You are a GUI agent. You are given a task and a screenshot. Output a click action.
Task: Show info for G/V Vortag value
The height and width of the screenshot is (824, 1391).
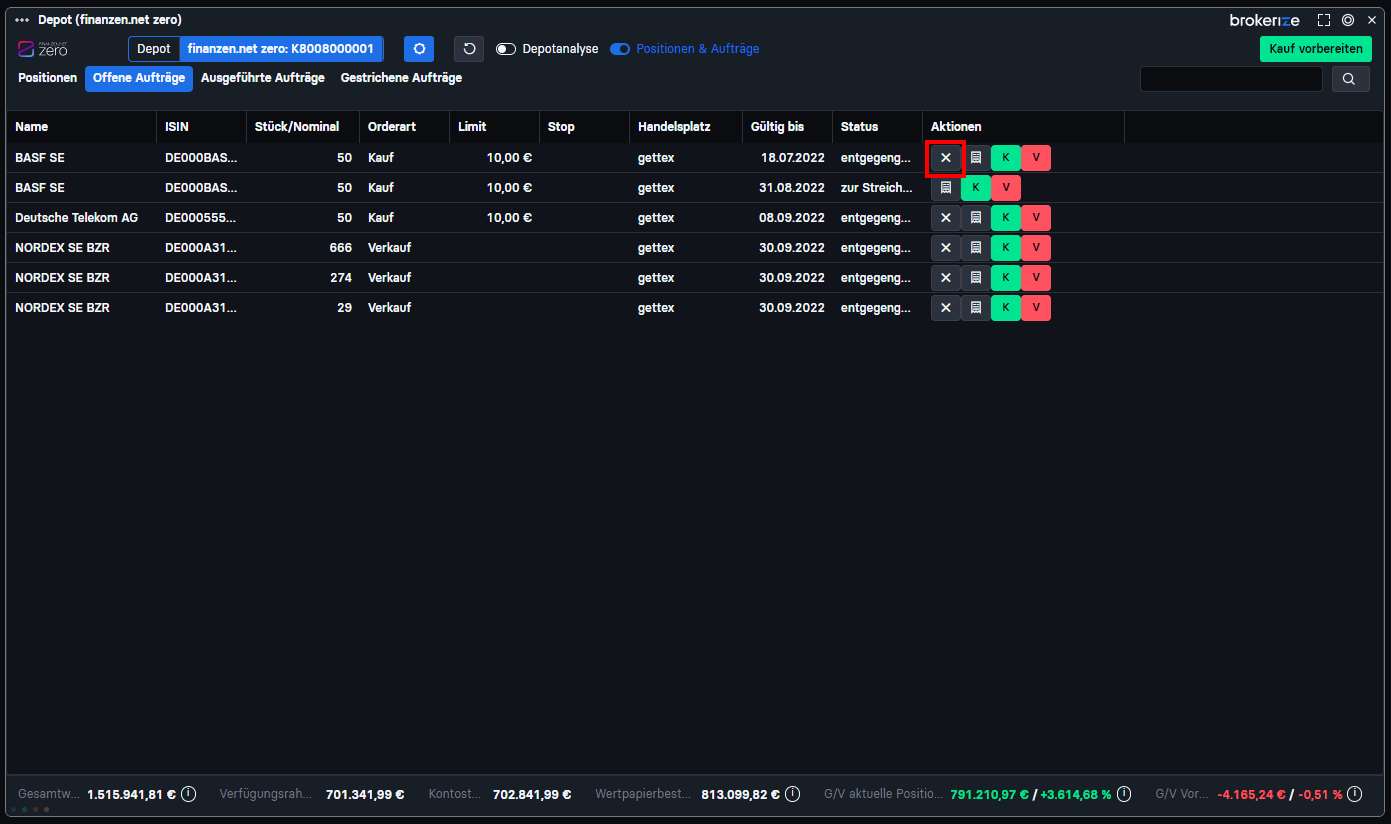1354,794
